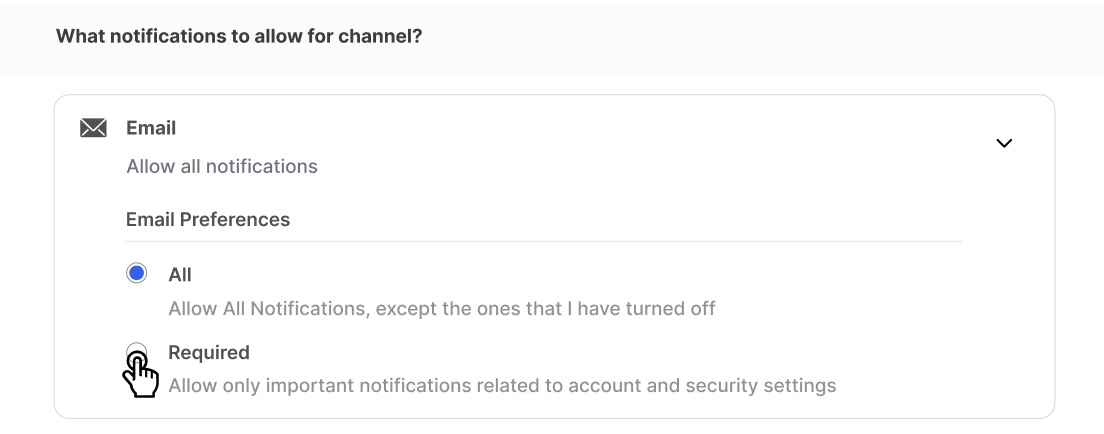Select the Required radio button
The height and width of the screenshot is (434, 1104).
coord(137,353)
